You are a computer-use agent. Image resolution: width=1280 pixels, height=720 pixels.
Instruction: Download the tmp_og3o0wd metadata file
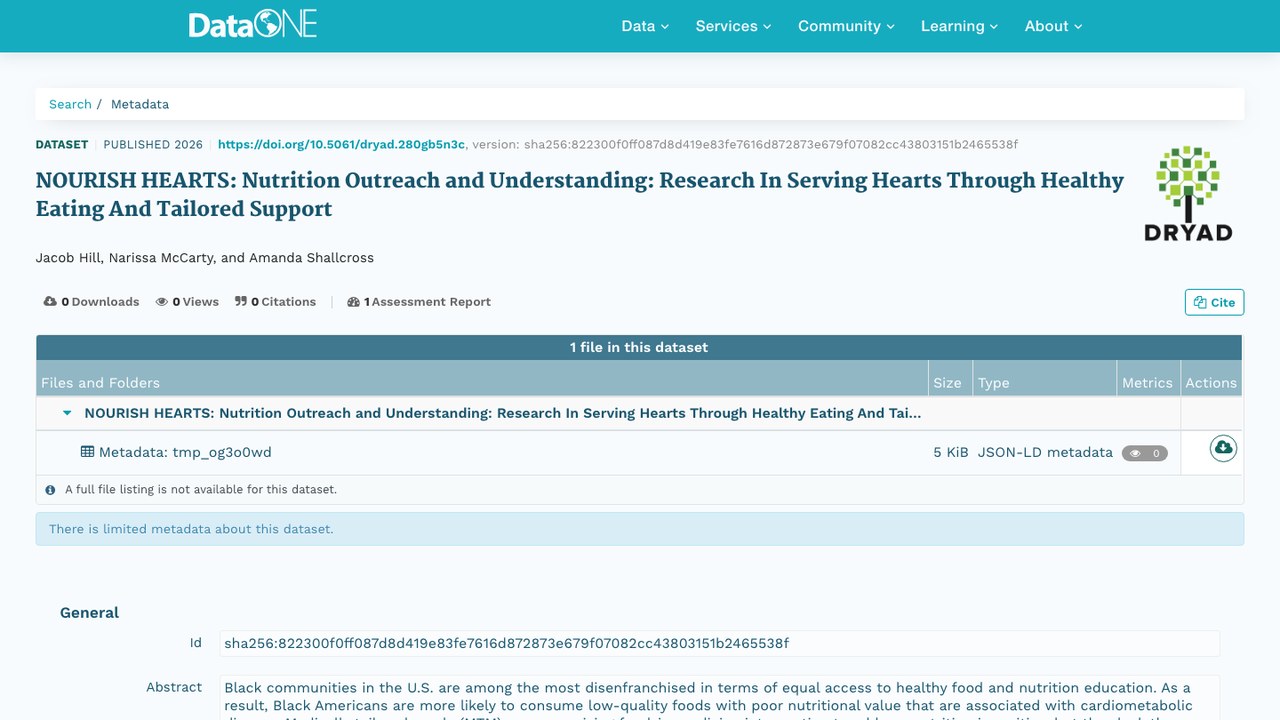1223,449
